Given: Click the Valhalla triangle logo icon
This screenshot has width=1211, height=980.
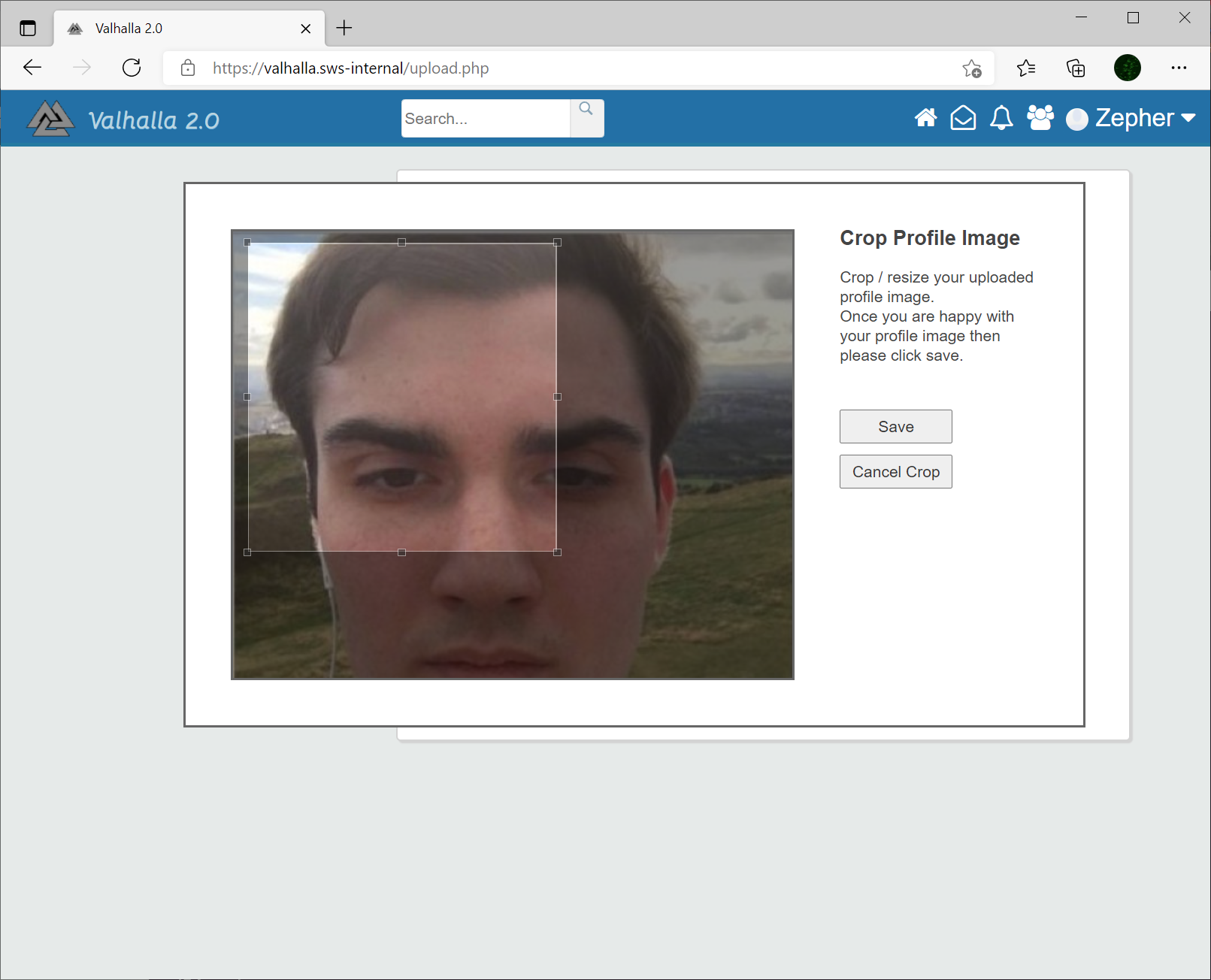Looking at the screenshot, I should point(51,118).
